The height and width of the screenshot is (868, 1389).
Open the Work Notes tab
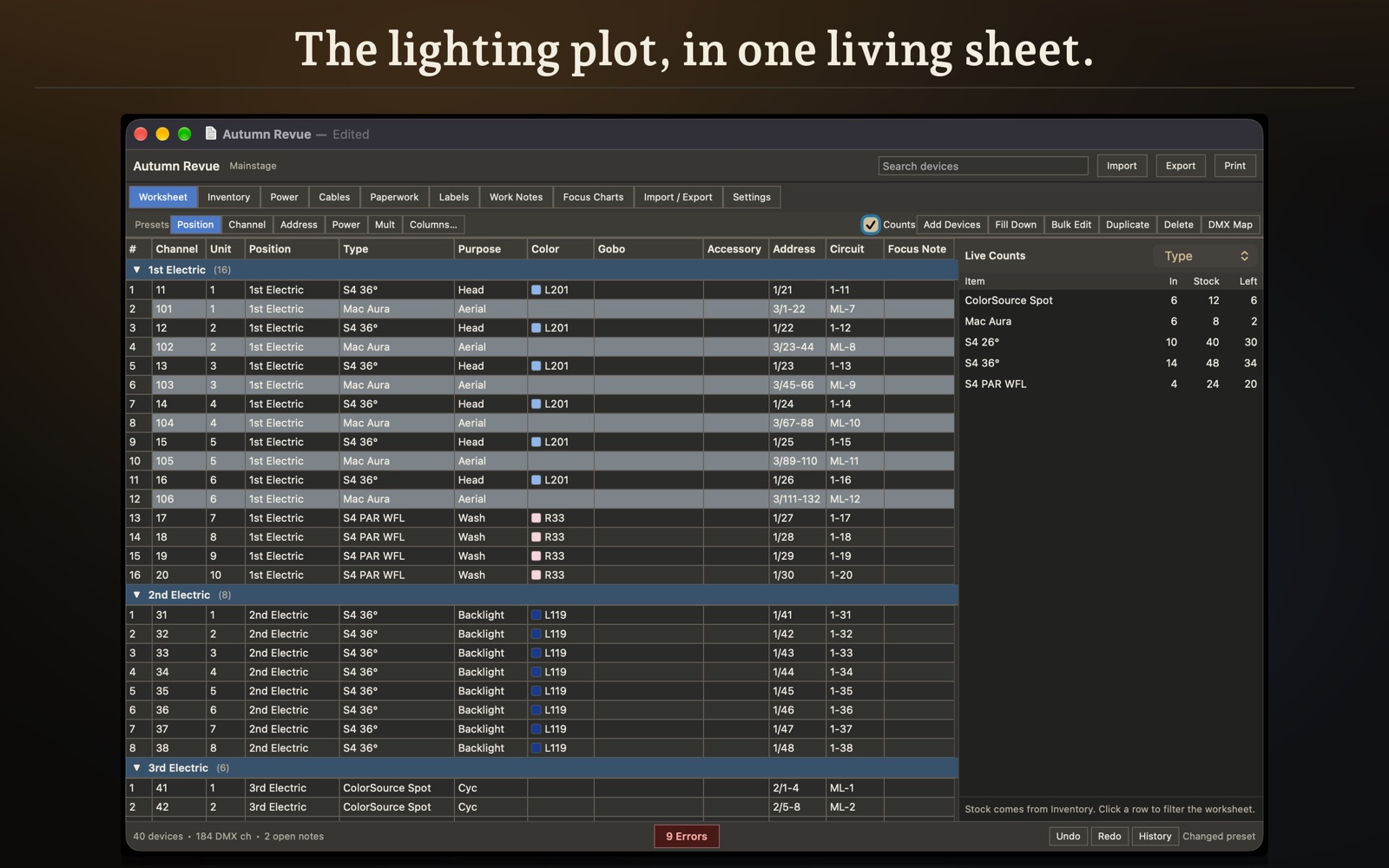pyautogui.click(x=516, y=197)
